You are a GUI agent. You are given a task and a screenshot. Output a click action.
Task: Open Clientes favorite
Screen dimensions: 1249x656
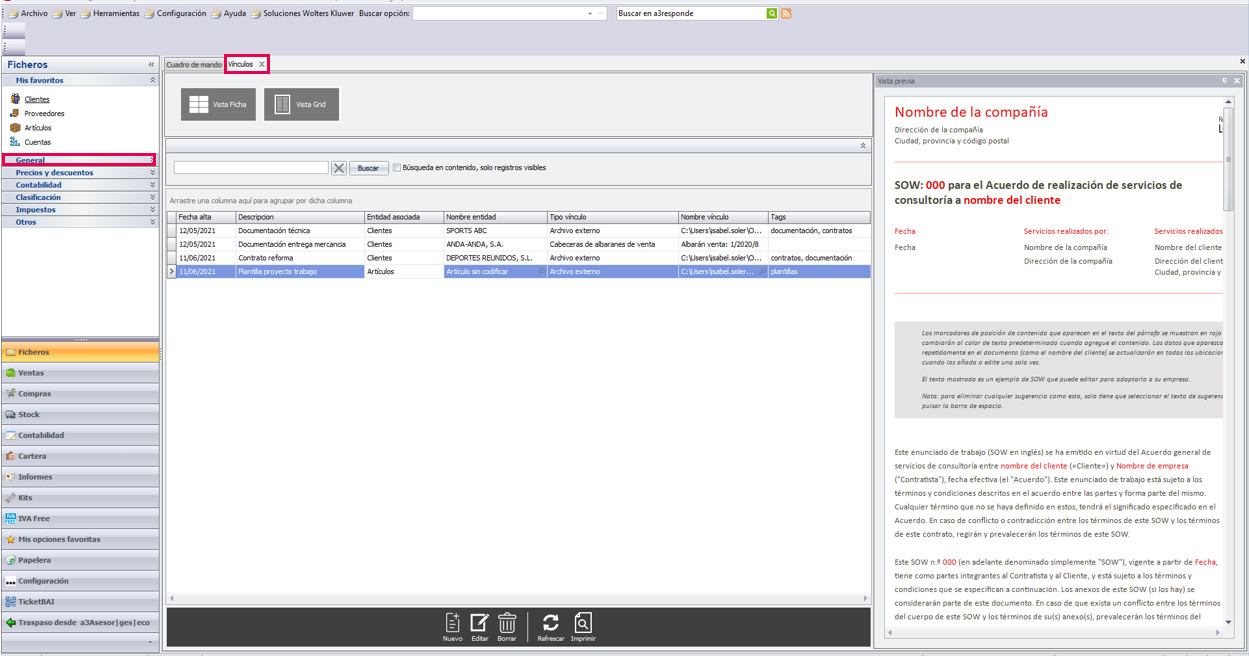pyautogui.click(x=37, y=99)
